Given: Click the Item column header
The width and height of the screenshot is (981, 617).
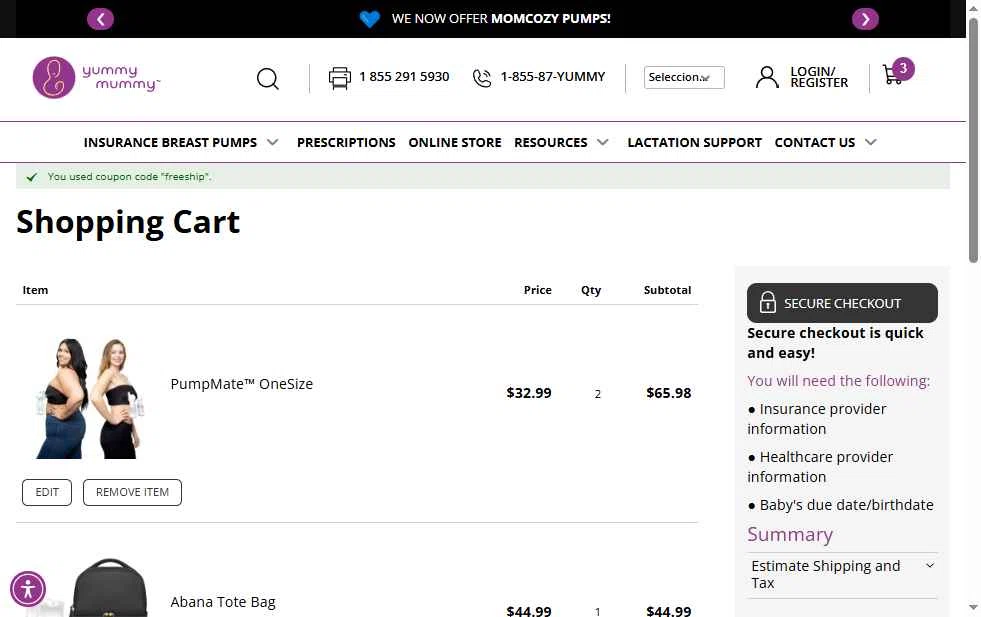Looking at the screenshot, I should tap(35, 290).
